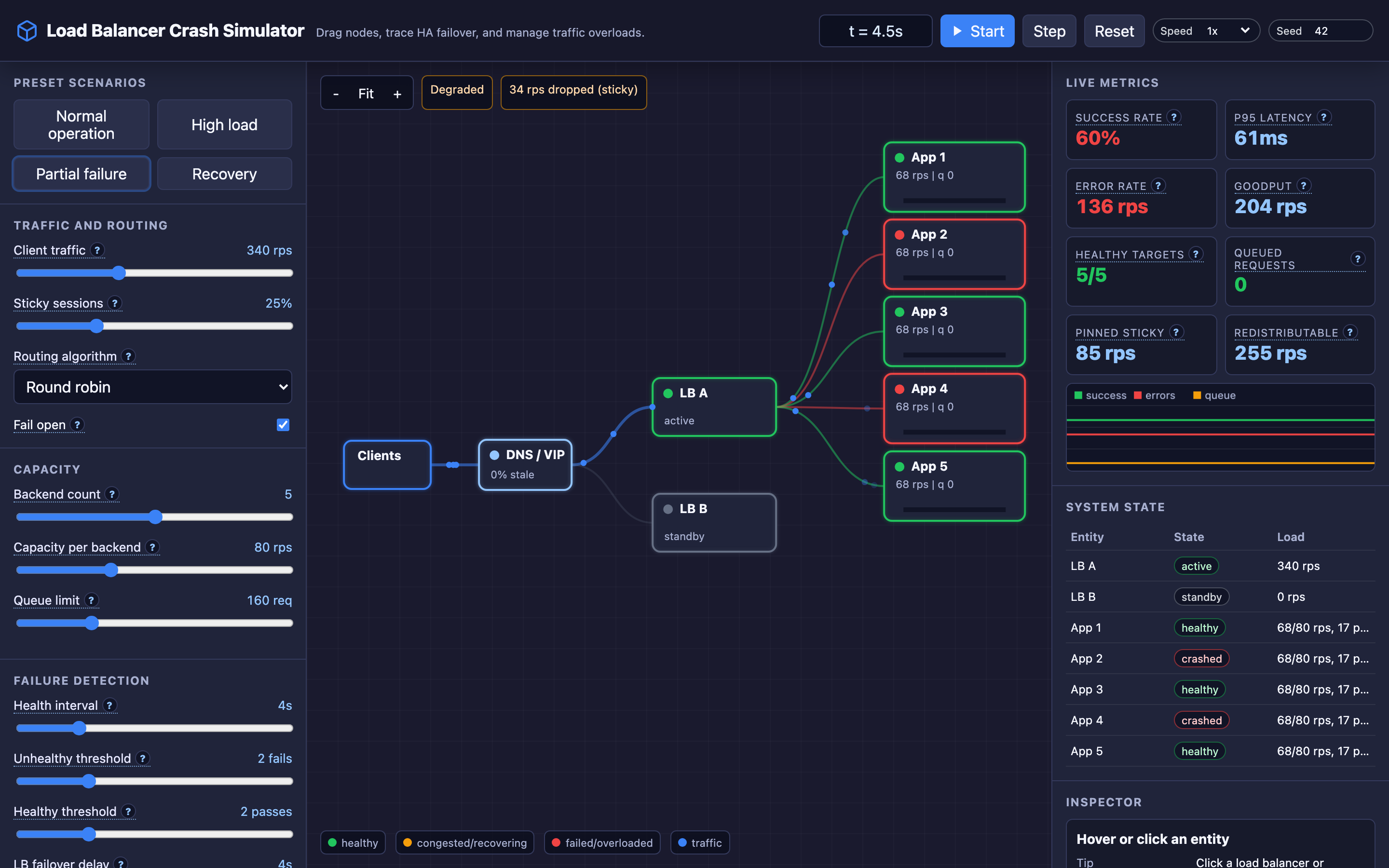Open the Routing algorithm Round robin dropdown

click(x=153, y=387)
